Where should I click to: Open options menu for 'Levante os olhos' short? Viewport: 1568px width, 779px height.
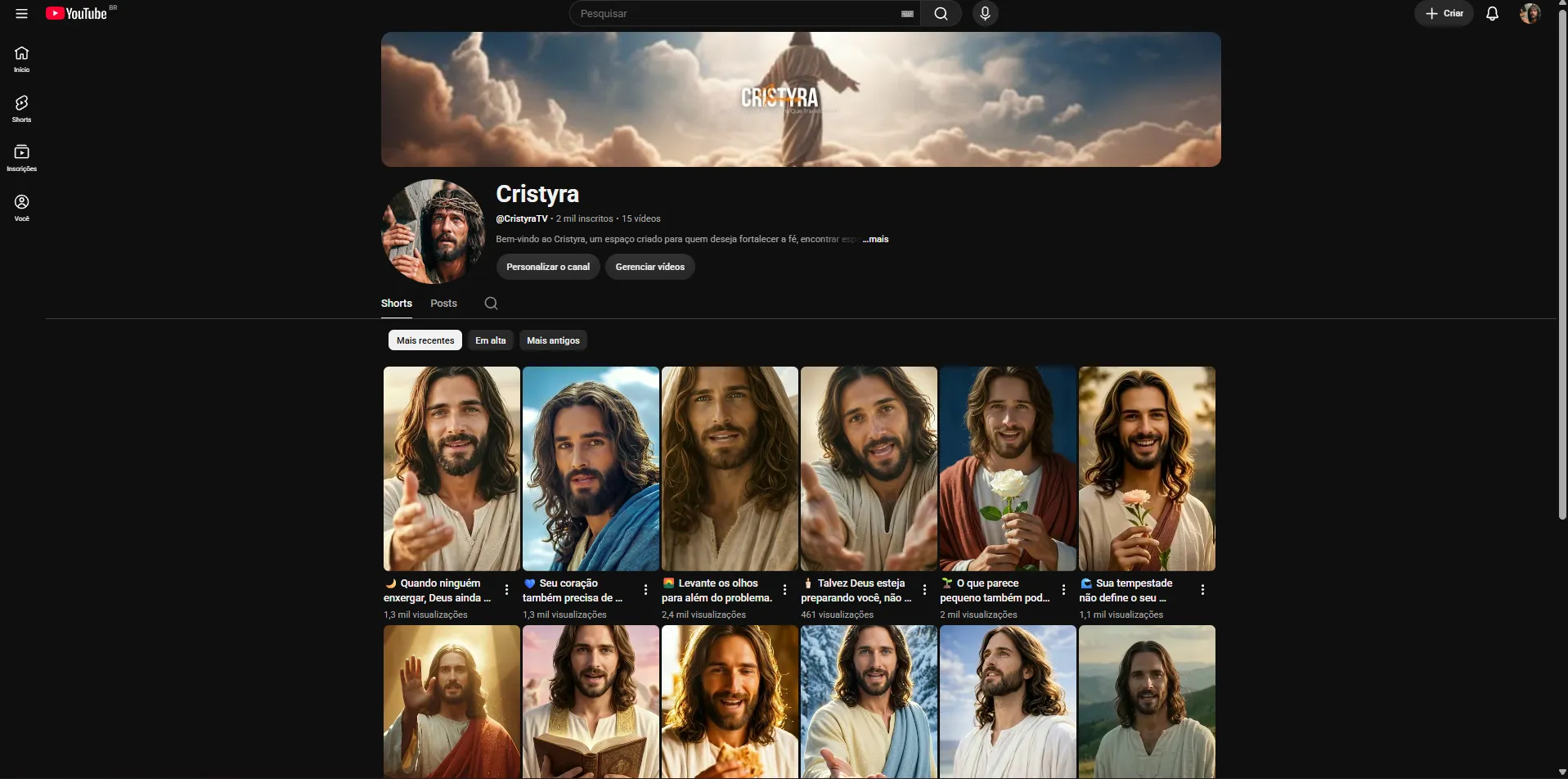click(x=785, y=590)
